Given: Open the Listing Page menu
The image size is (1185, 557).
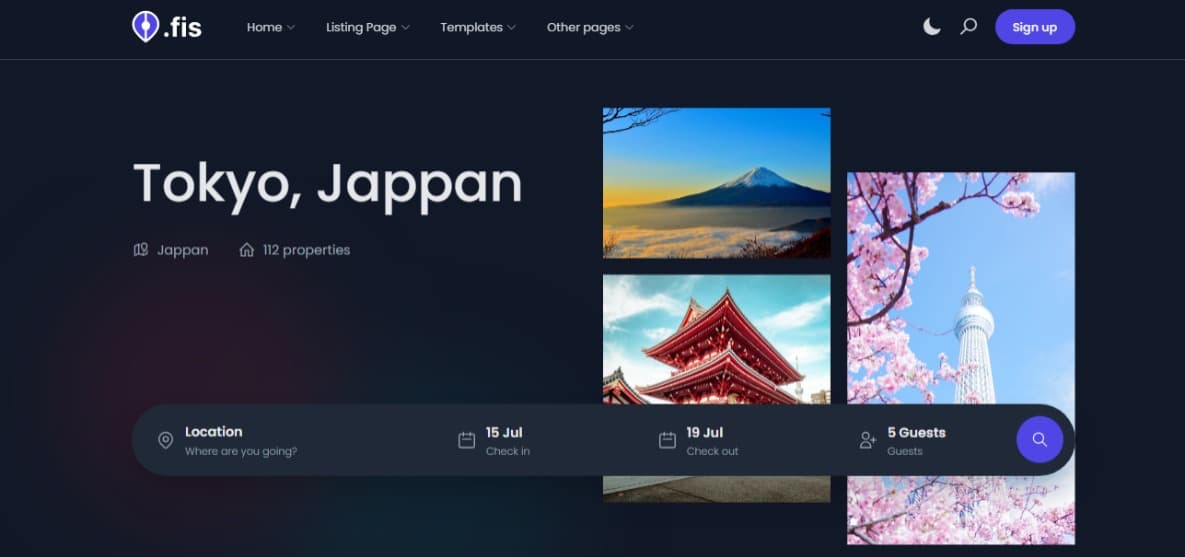Looking at the screenshot, I should point(367,27).
